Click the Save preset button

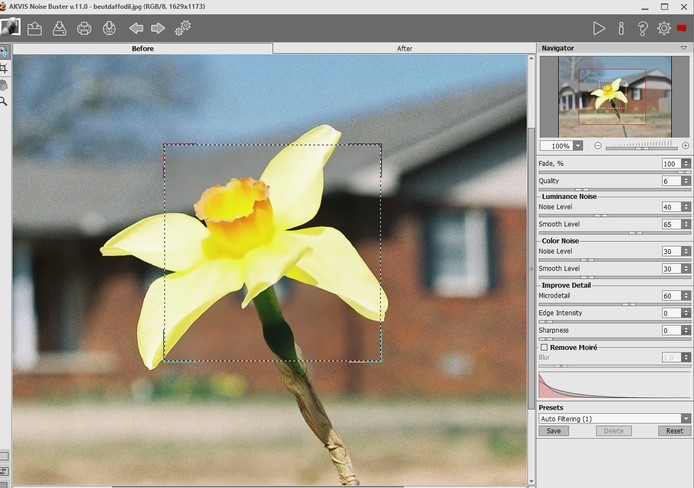(553, 431)
